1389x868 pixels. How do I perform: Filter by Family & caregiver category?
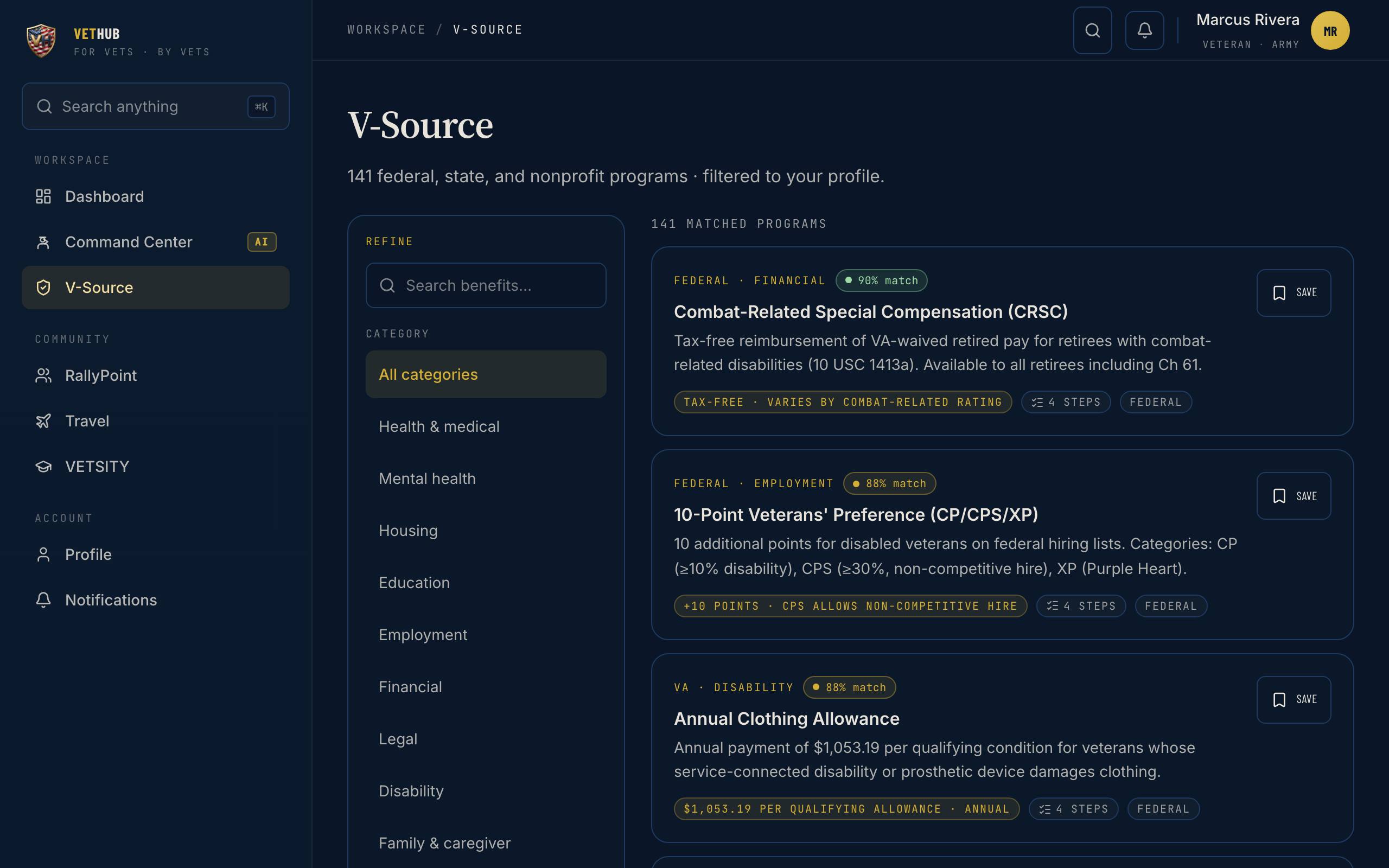click(486, 843)
